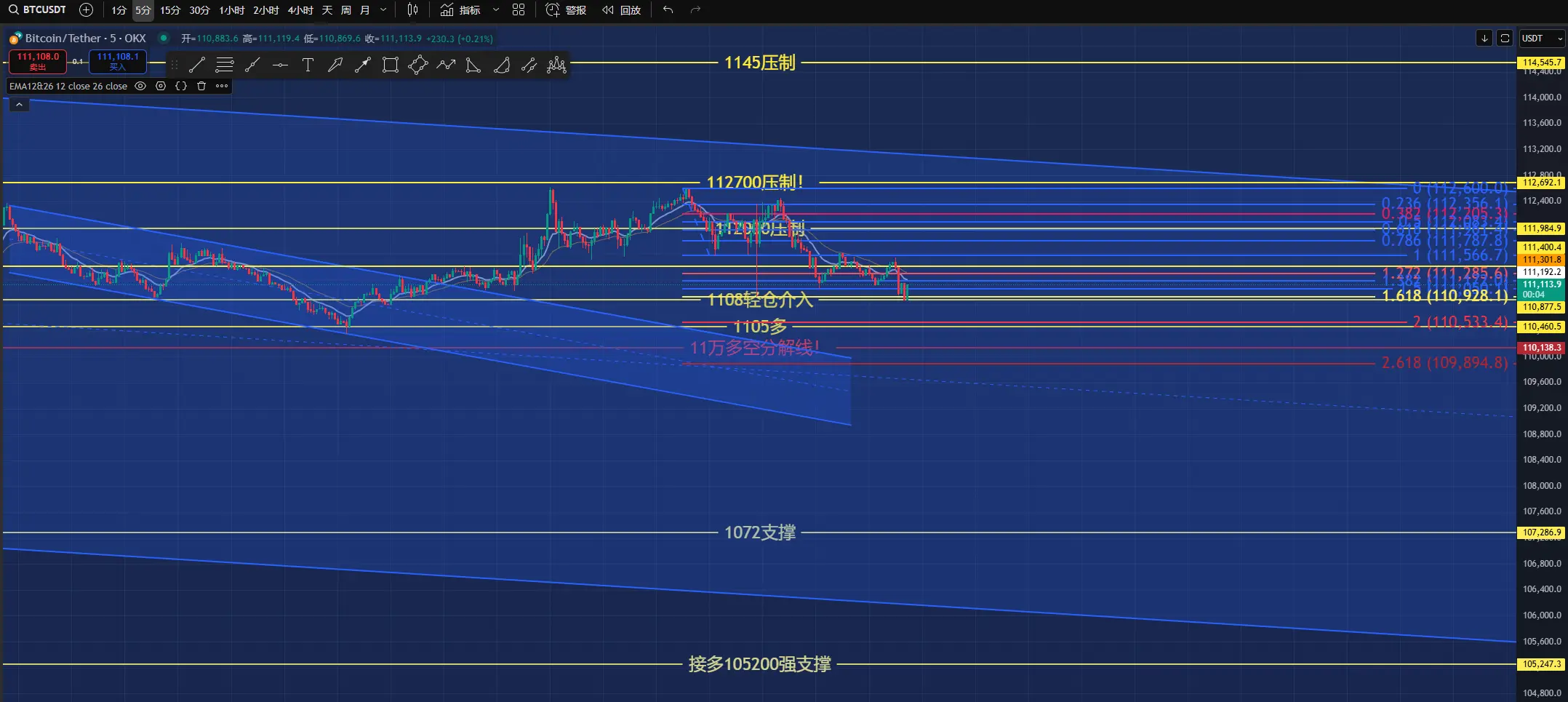Select the arrow line drawing tool
Viewport: 1568px width, 702px height.
(x=363, y=65)
